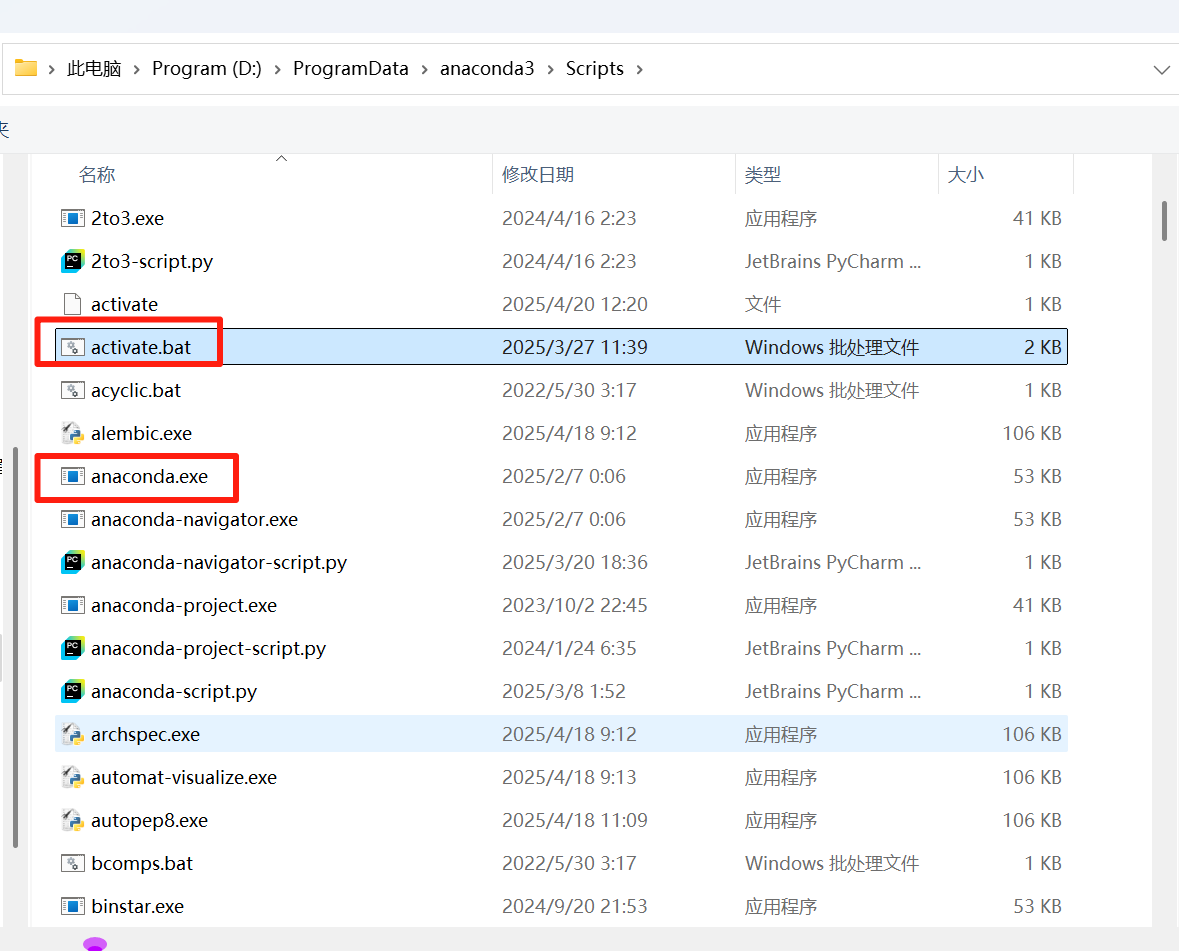The image size is (1179, 951).
Task: Select the file name binstar.exe
Action: click(x=137, y=907)
